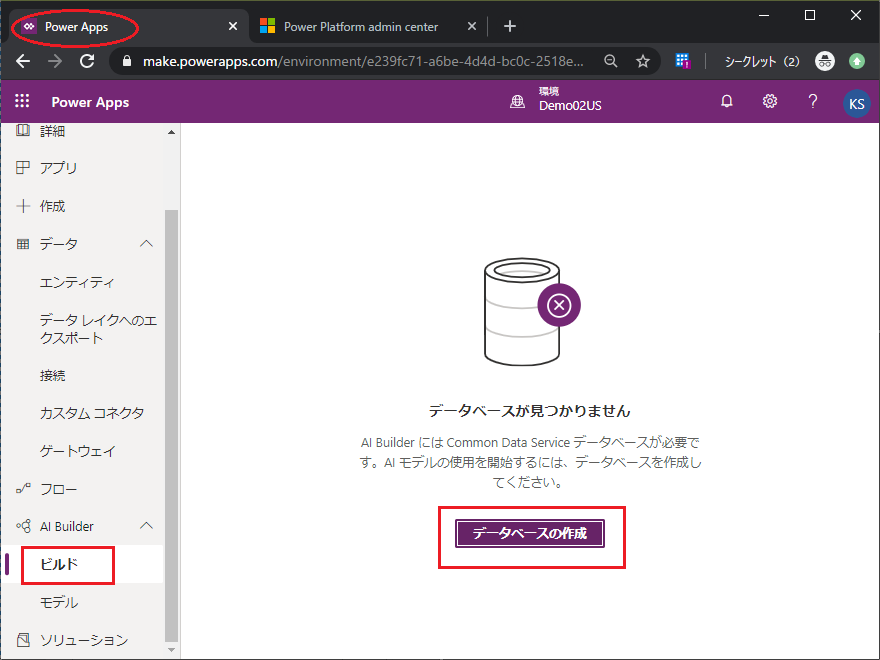880x660 pixels.
Task: Open モデル under AI Builder
Action: (x=59, y=602)
